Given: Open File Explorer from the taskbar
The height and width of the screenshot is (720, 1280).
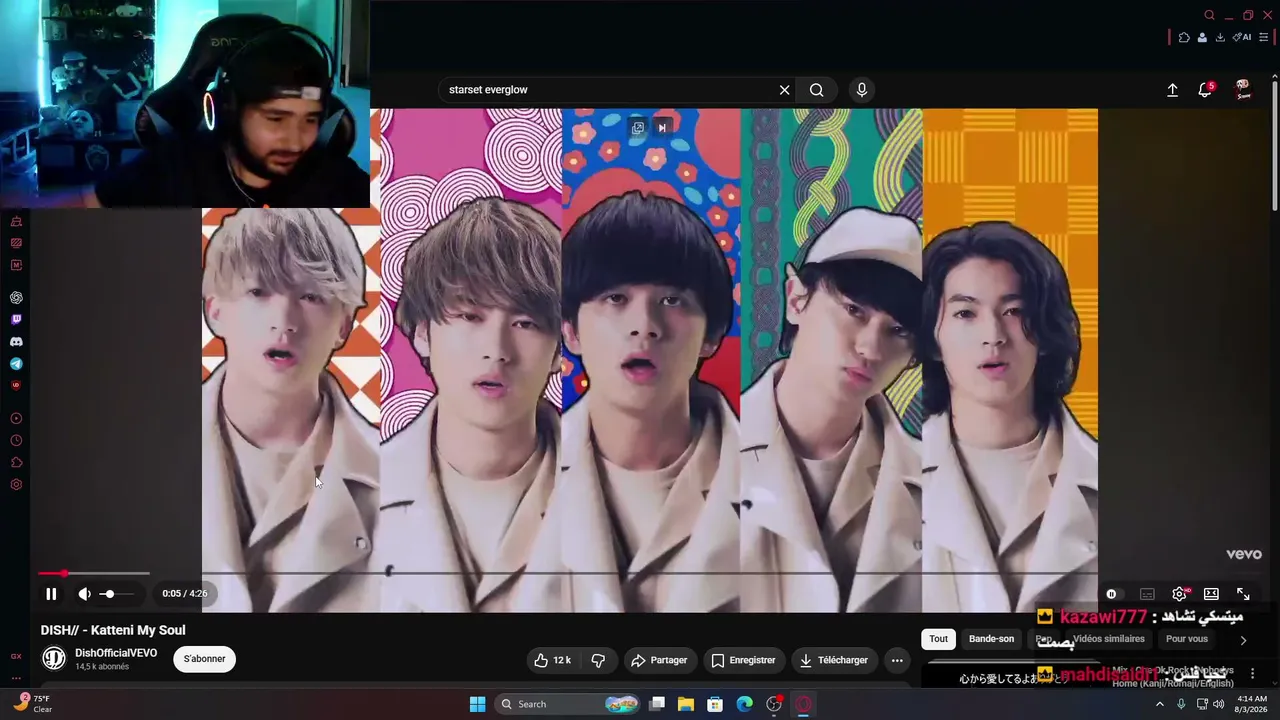Looking at the screenshot, I should (x=687, y=704).
